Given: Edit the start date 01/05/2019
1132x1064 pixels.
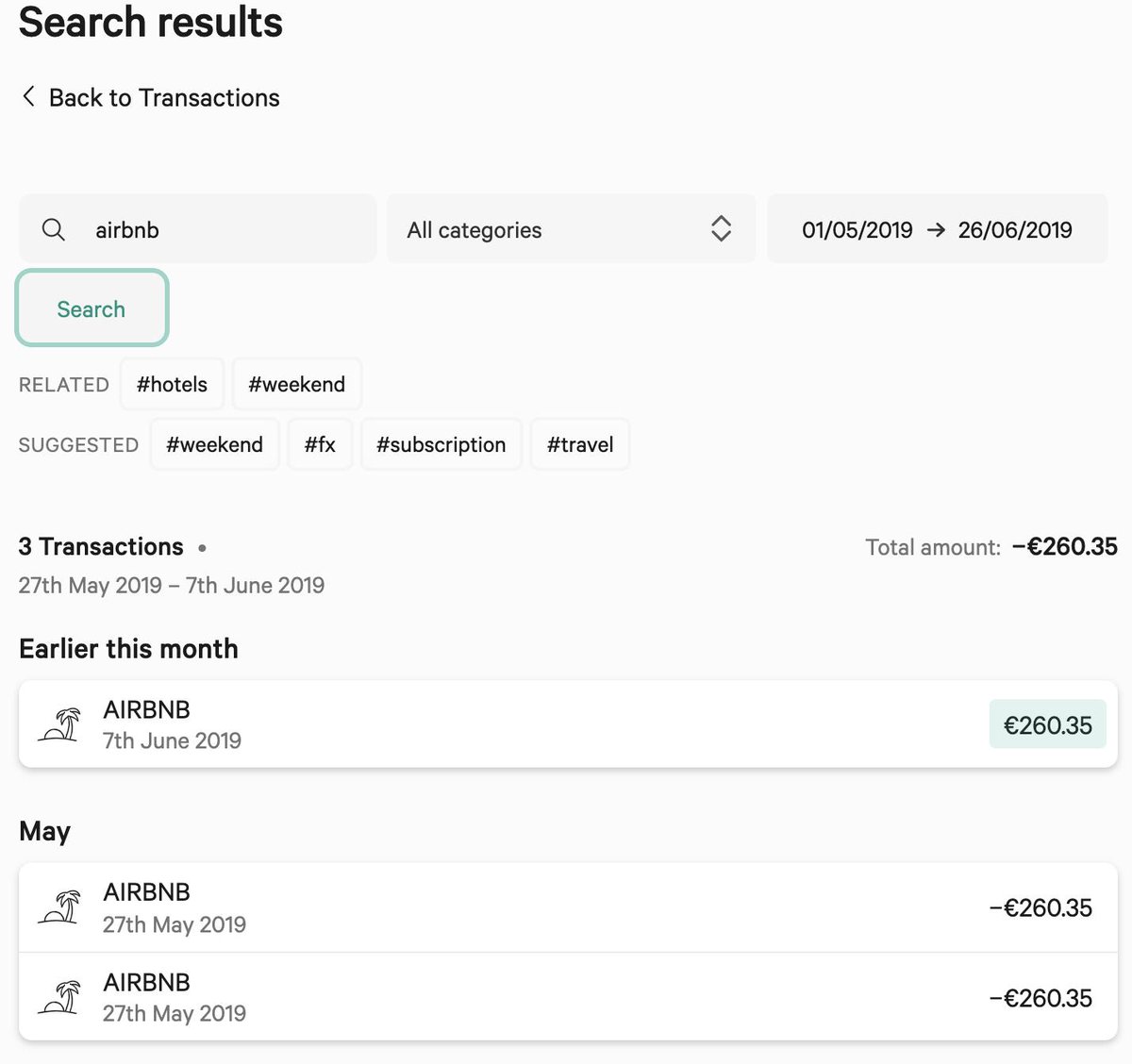Looking at the screenshot, I should [x=857, y=229].
